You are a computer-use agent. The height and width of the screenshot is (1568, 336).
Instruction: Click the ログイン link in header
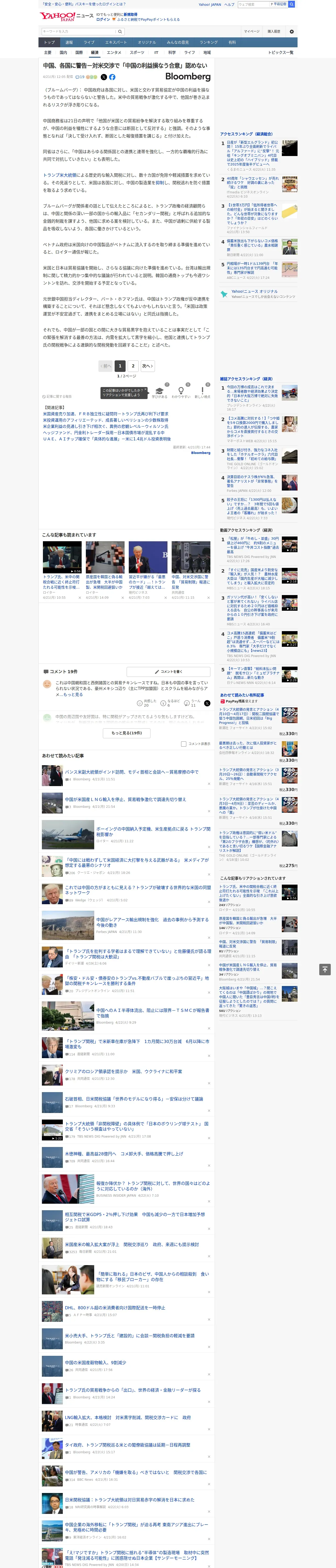click(103, 20)
